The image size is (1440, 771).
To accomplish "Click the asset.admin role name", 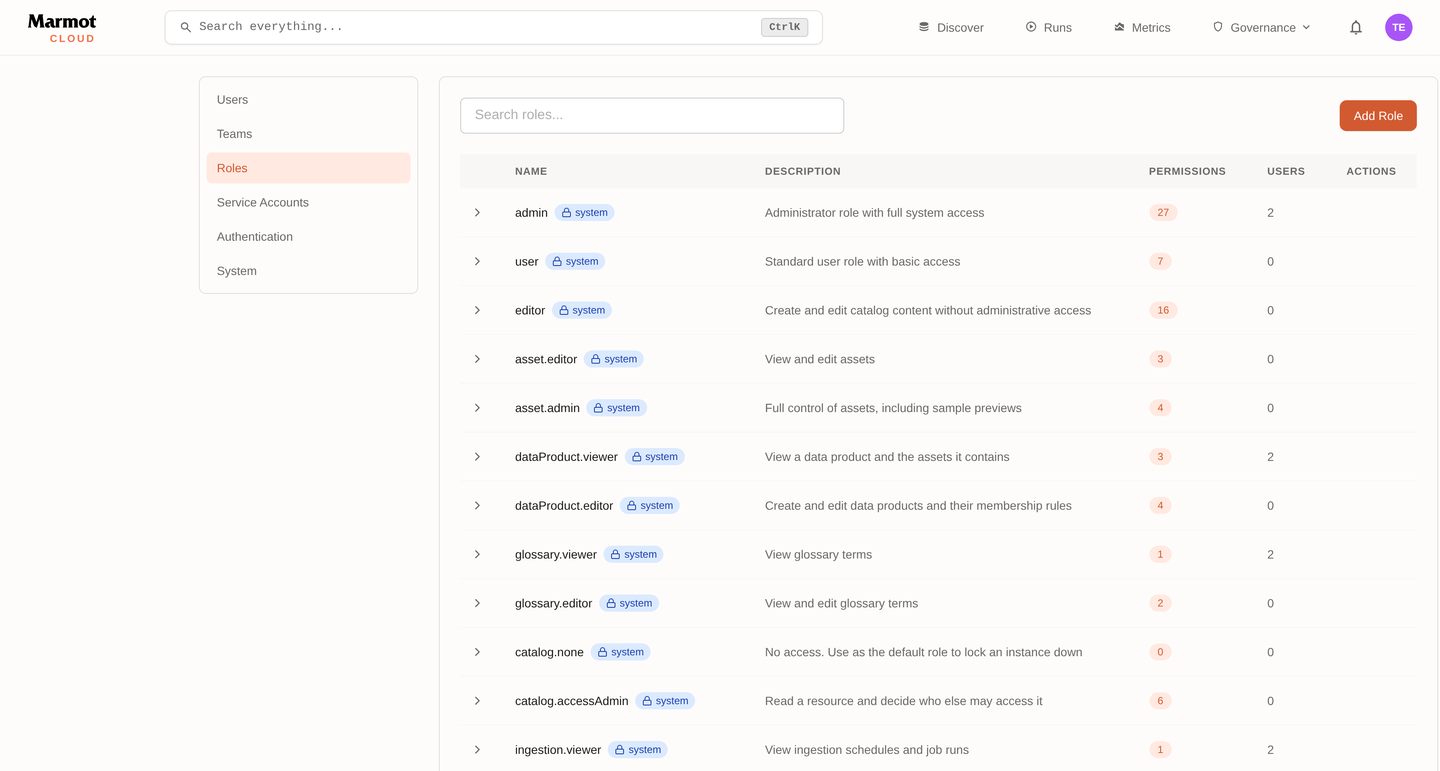I will click(547, 408).
